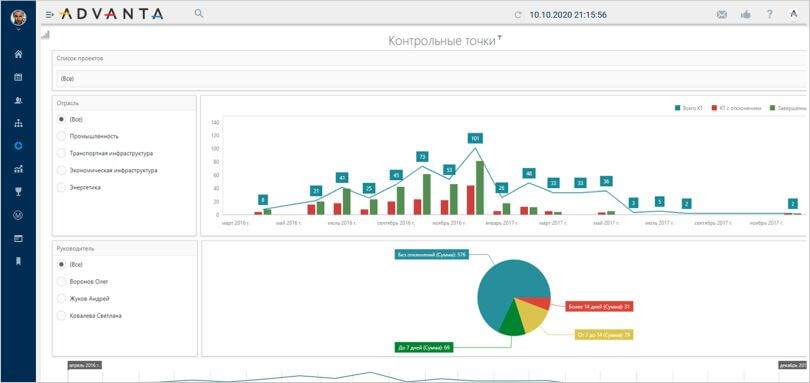
Task: Open the hierarchy structure sidebar icon
Action: point(18,123)
